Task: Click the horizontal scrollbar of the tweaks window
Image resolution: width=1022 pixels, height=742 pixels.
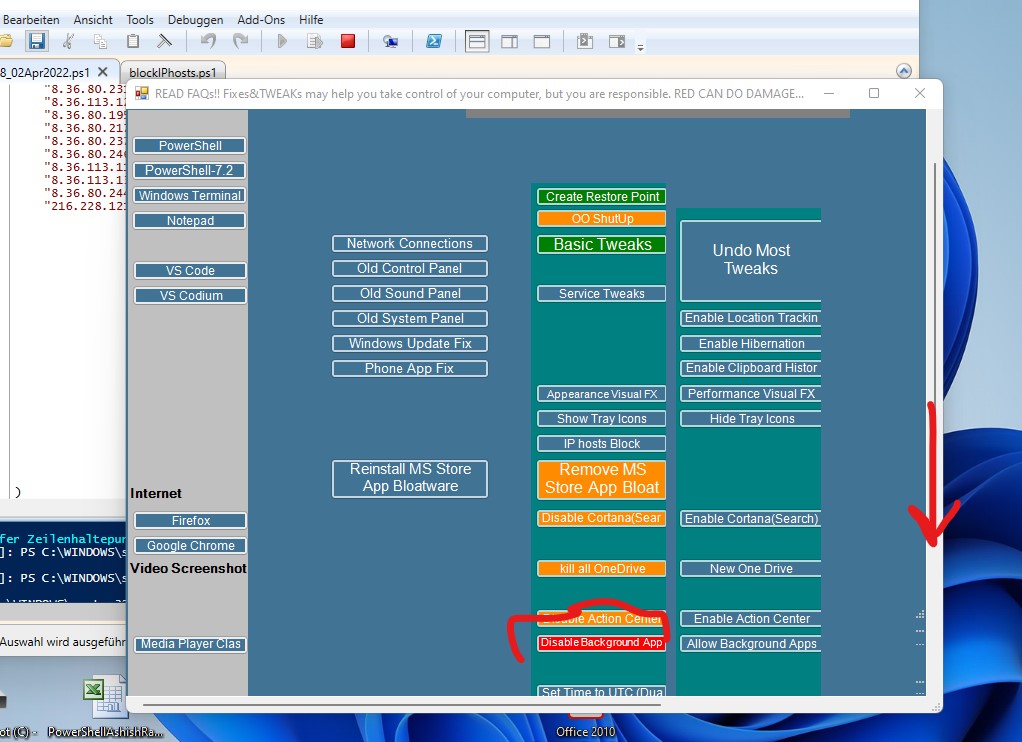Action: point(402,704)
